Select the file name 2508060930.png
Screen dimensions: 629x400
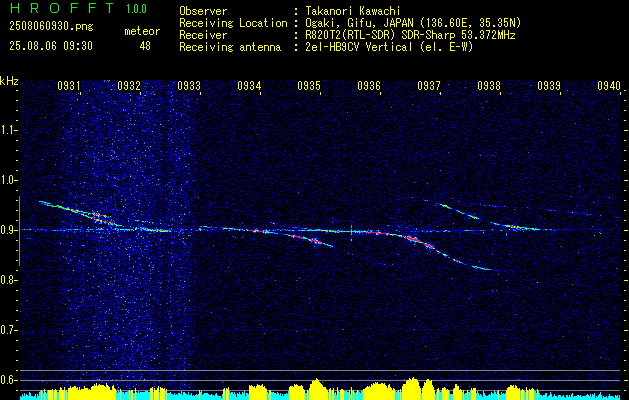51,27
